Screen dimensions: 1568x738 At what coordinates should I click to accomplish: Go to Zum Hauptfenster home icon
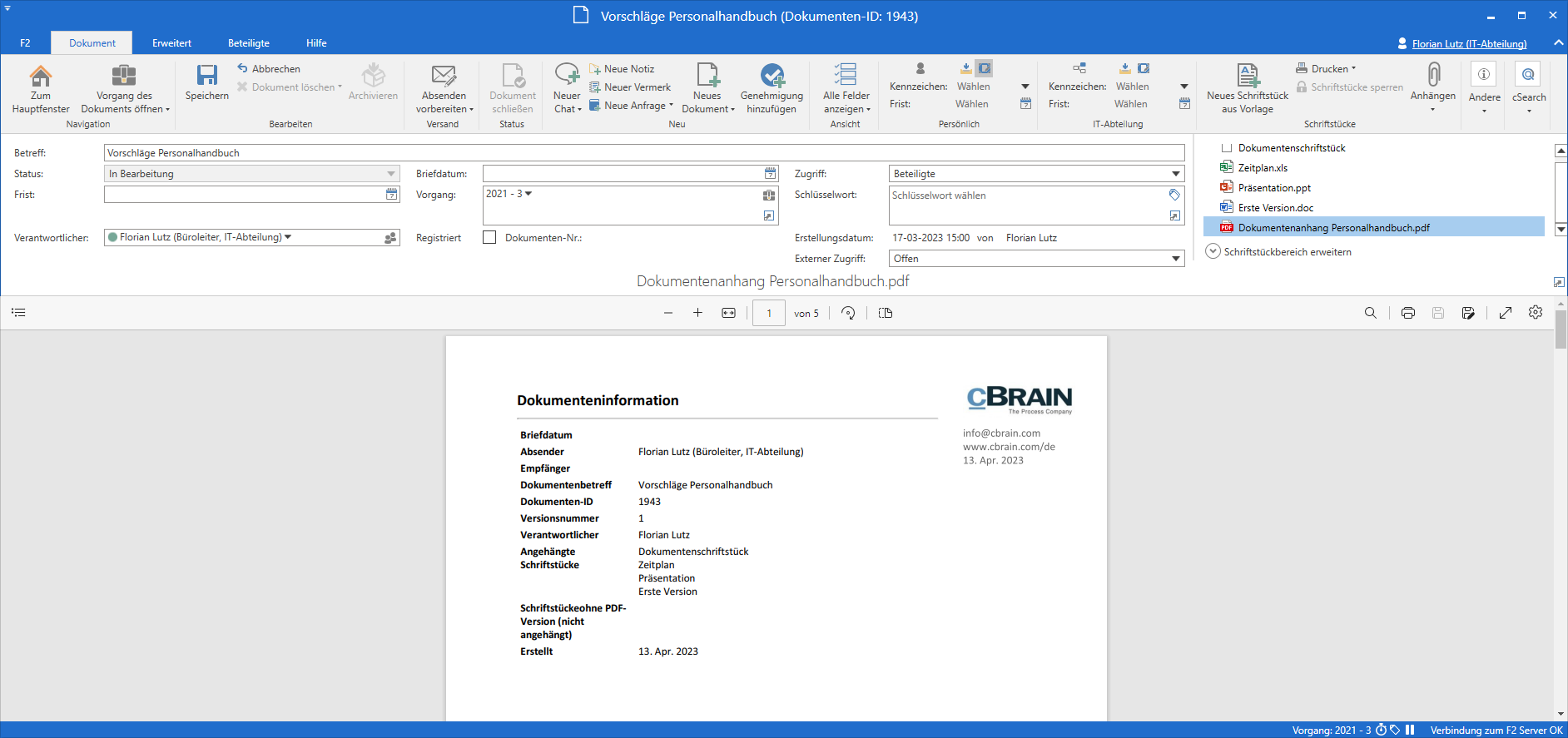(x=41, y=77)
